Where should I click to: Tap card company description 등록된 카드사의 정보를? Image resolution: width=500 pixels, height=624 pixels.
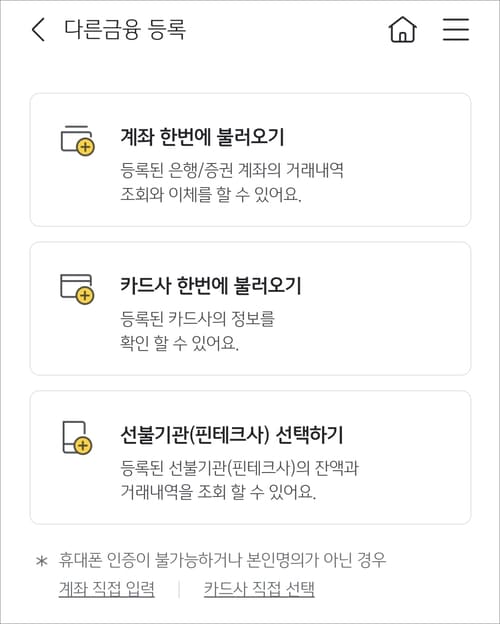coord(197,331)
